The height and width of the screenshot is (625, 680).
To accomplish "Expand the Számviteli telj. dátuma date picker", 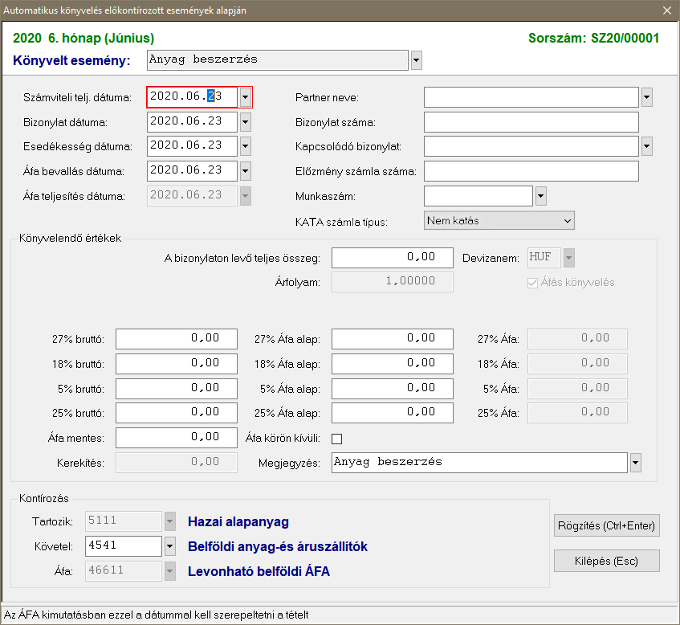I will click(245, 97).
